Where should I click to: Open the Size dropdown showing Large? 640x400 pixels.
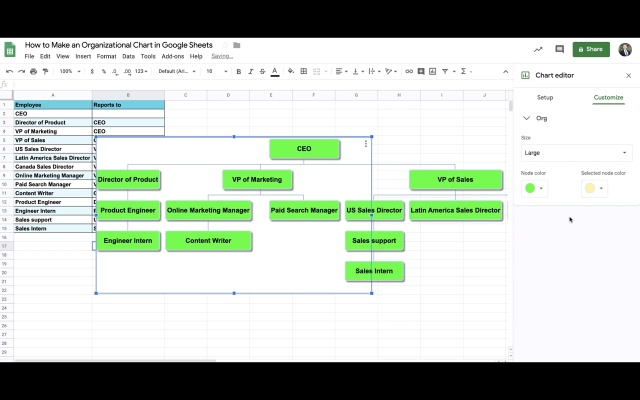point(576,153)
